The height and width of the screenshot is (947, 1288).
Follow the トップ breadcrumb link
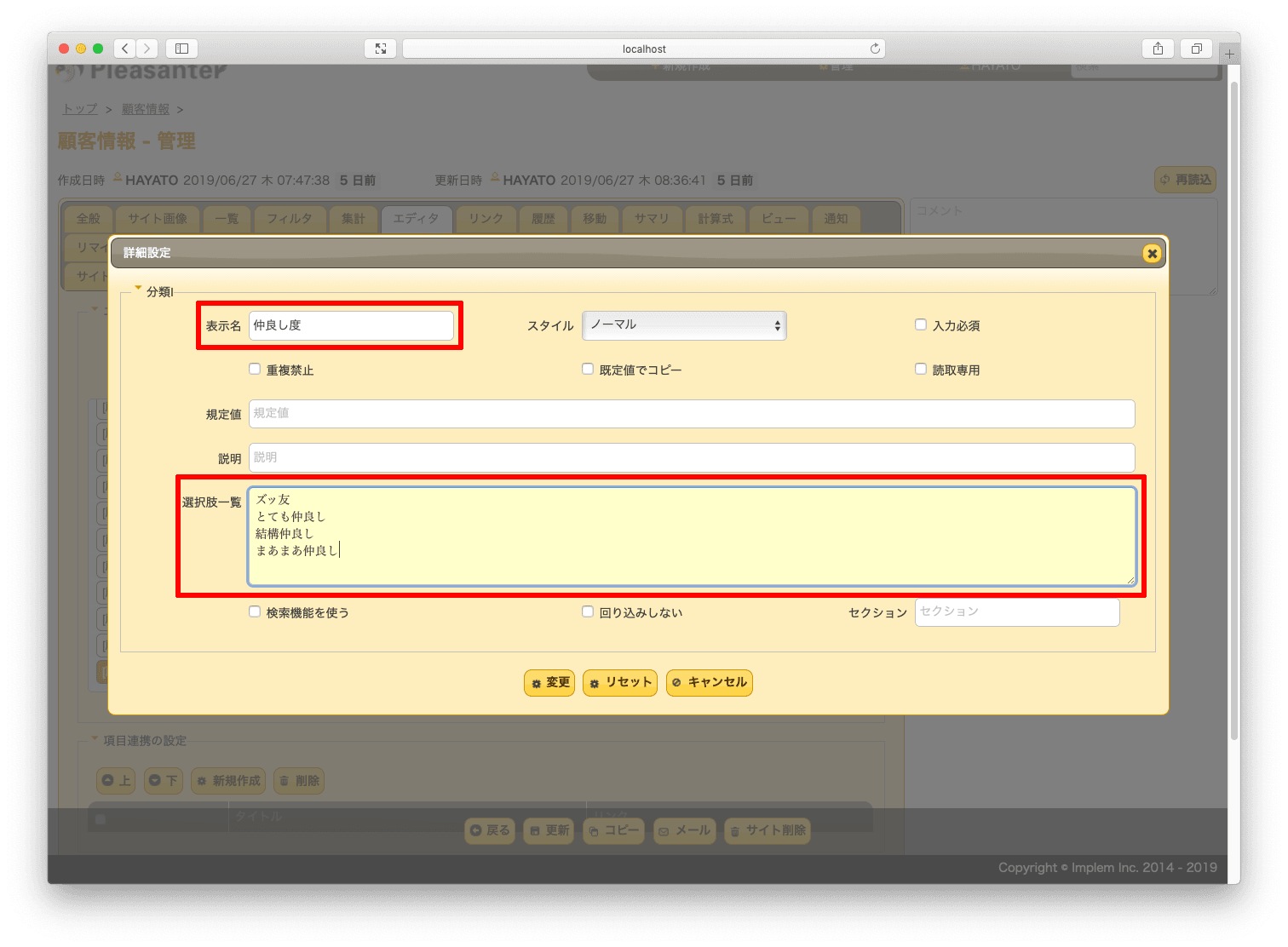coord(80,109)
